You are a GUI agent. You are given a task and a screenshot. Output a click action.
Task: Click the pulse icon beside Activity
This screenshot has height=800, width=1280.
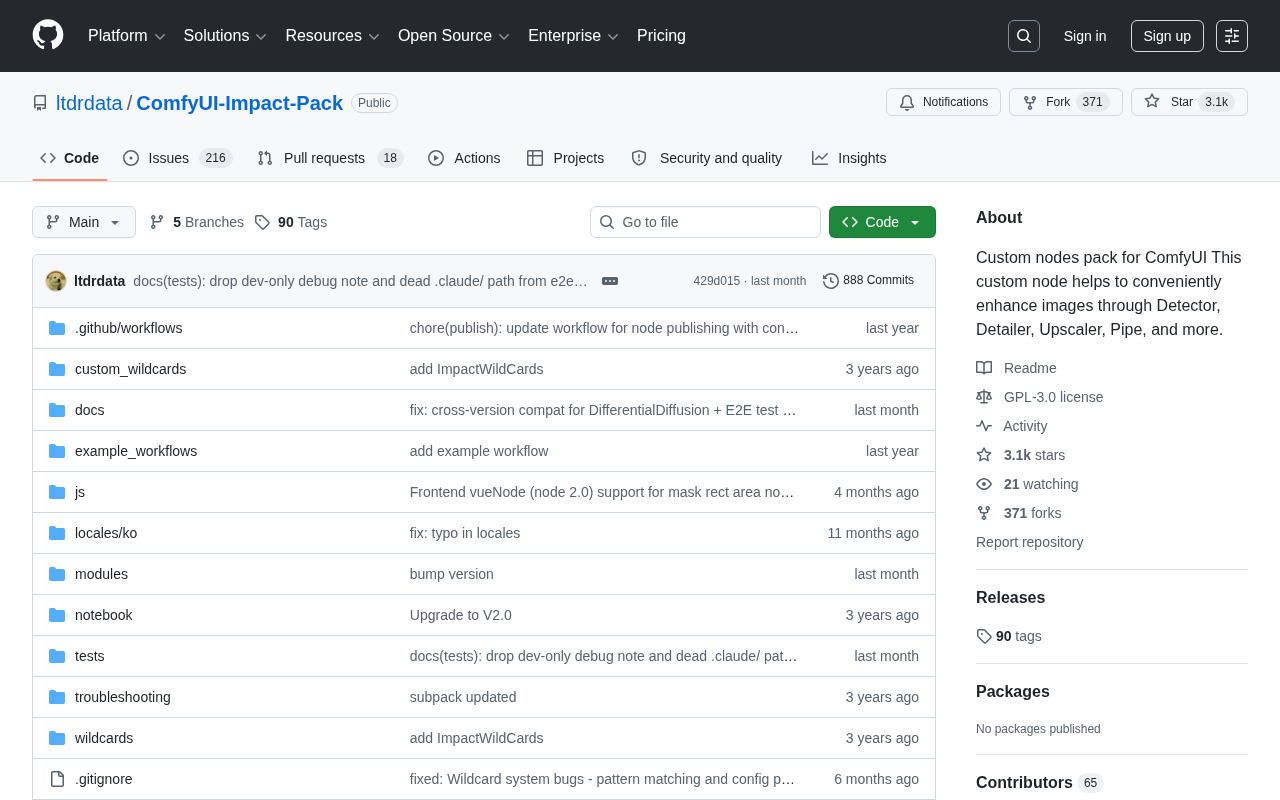click(984, 426)
